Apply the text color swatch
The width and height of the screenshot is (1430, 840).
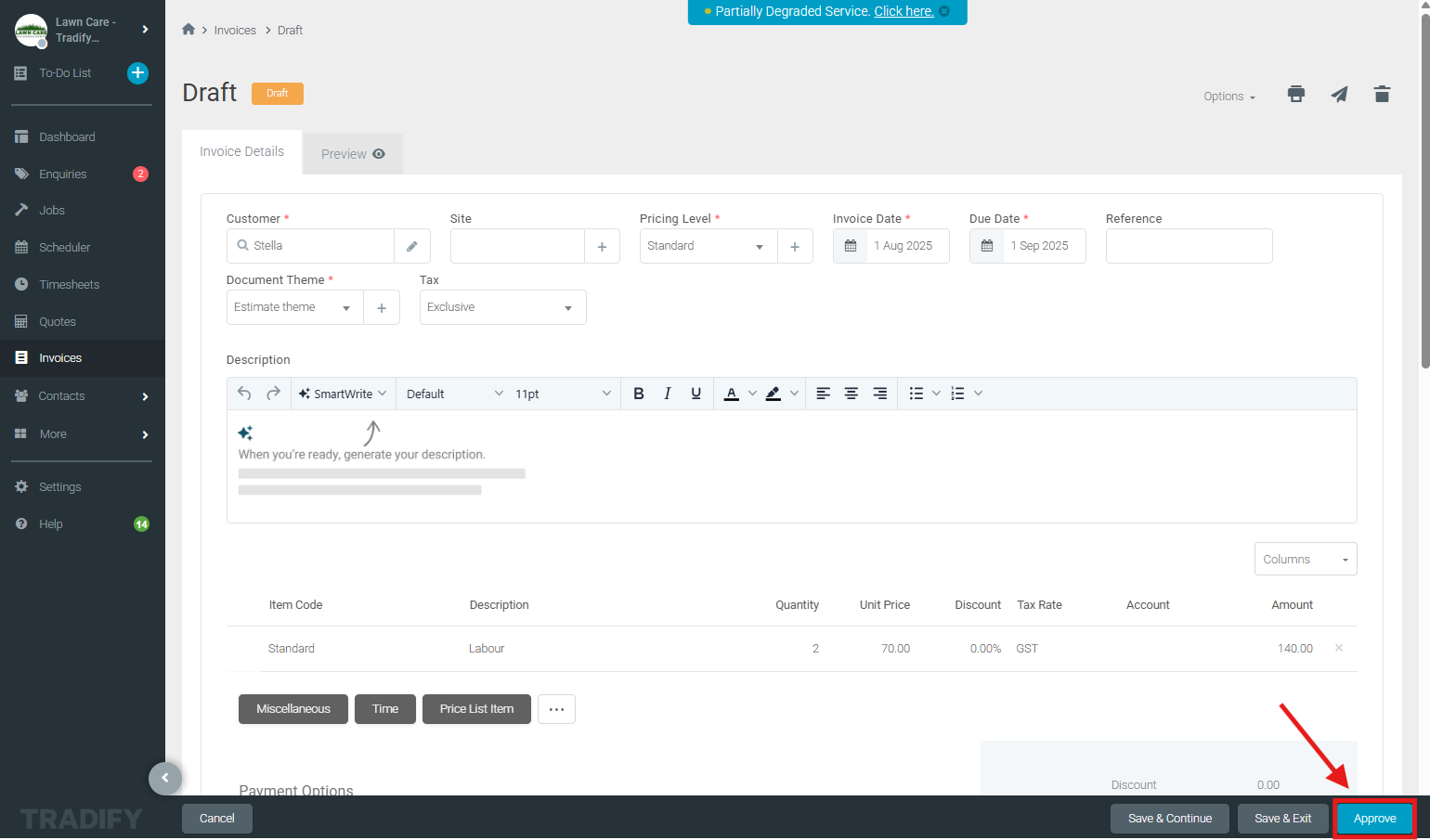click(732, 394)
